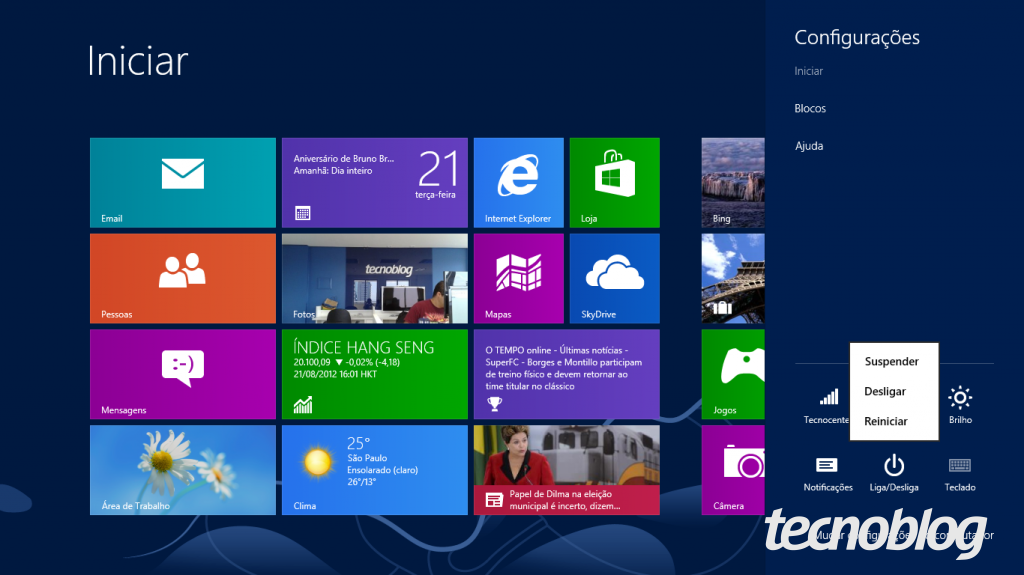Image resolution: width=1024 pixels, height=575 pixels.
Task: Open the Área de Trabalho desktop tile
Action: (x=183, y=470)
